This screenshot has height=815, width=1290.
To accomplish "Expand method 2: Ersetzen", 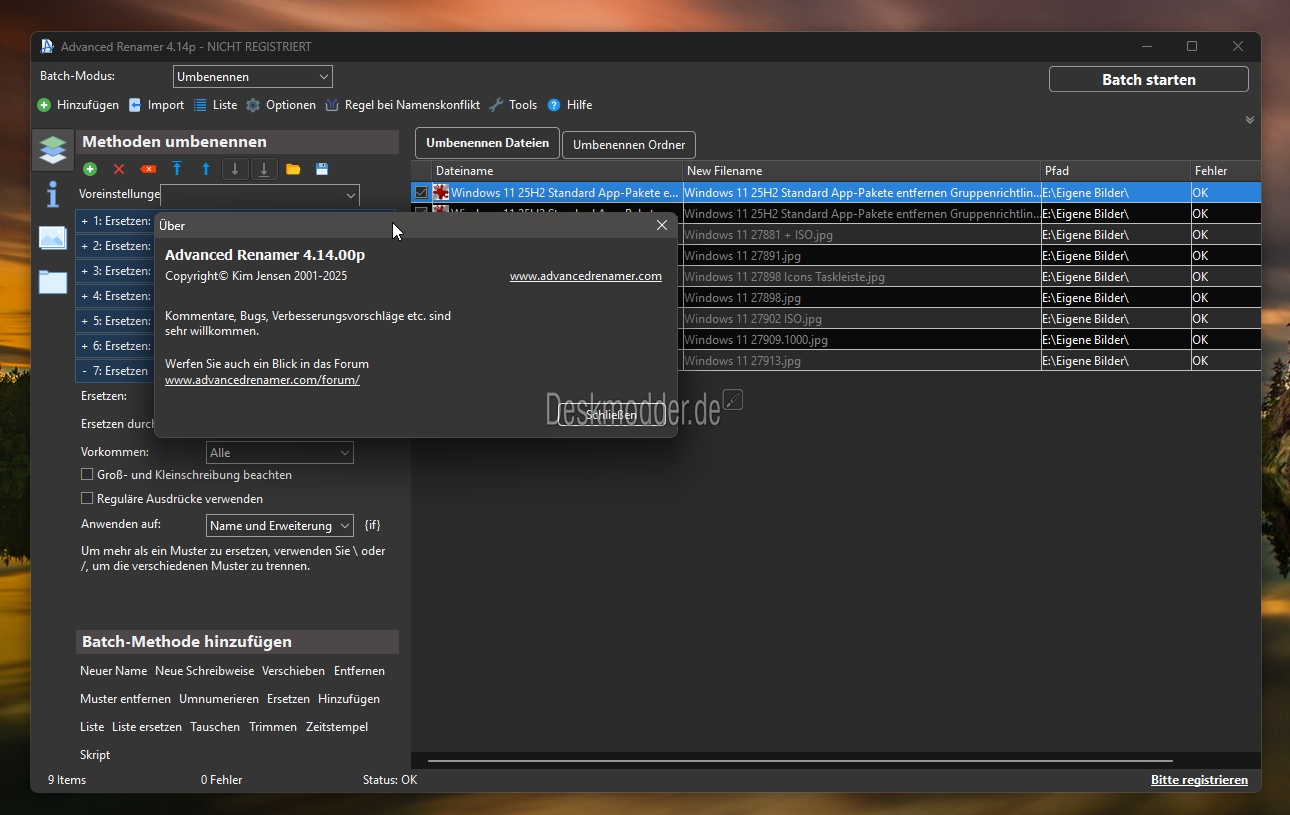I will [x=85, y=246].
